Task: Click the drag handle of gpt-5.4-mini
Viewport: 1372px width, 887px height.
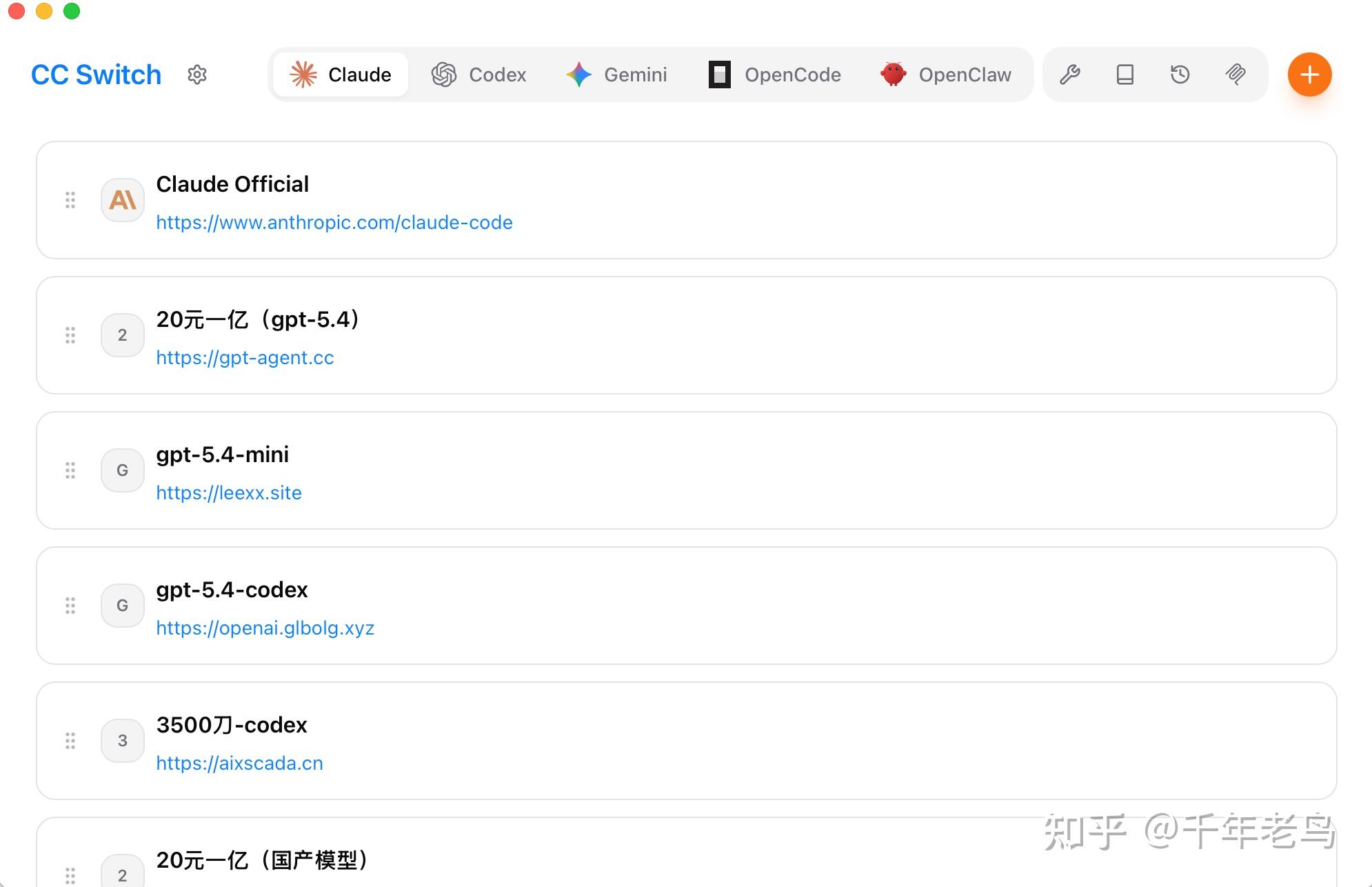Action: (70, 470)
